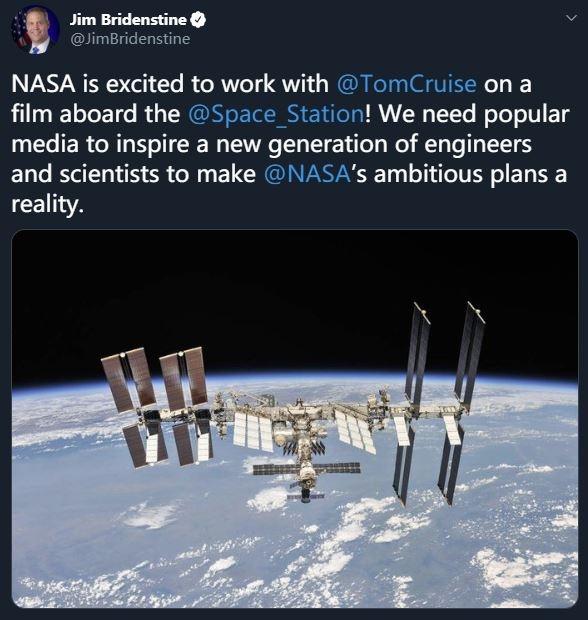
Task: Click the phrase 'ambitious plans a'
Action: (470, 174)
